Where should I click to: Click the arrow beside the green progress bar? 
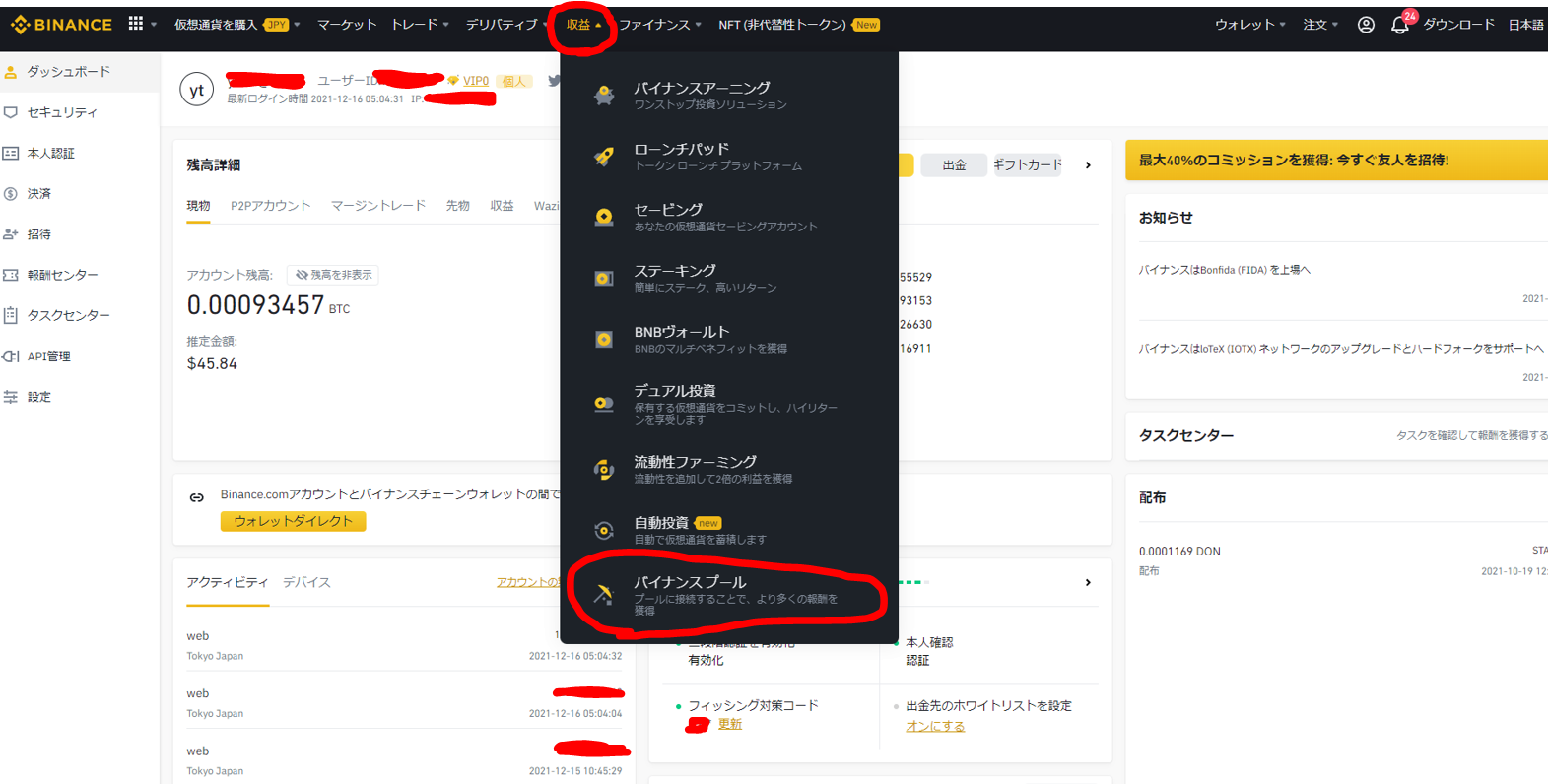coord(1088,583)
